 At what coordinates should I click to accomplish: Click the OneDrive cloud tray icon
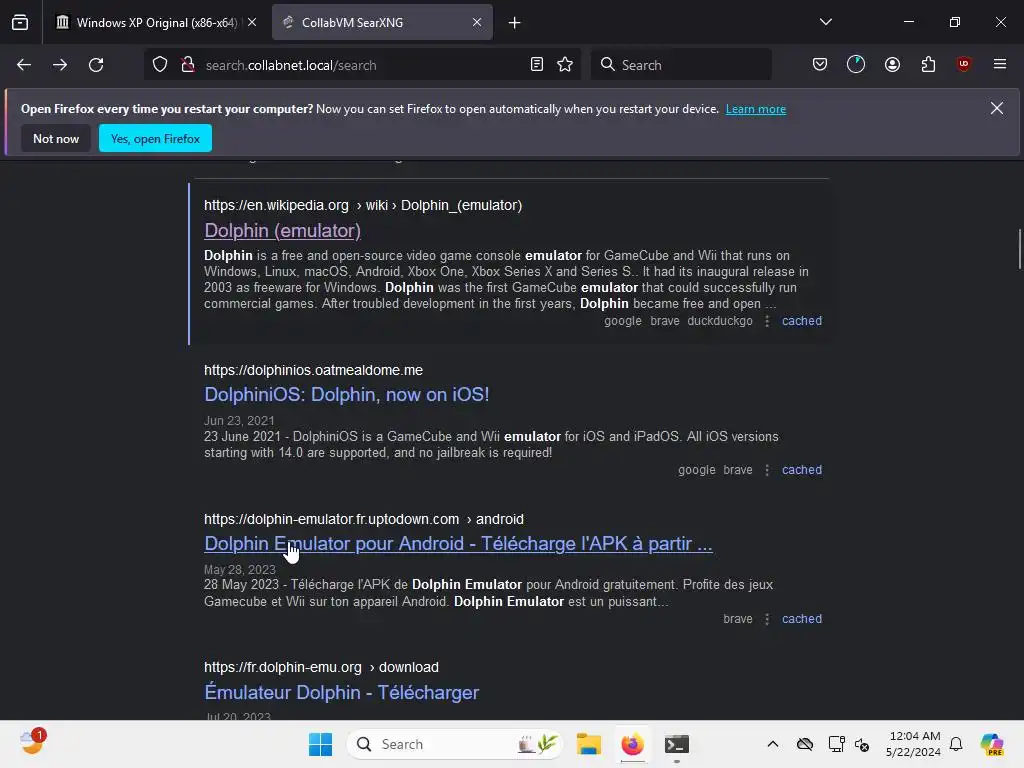805,744
